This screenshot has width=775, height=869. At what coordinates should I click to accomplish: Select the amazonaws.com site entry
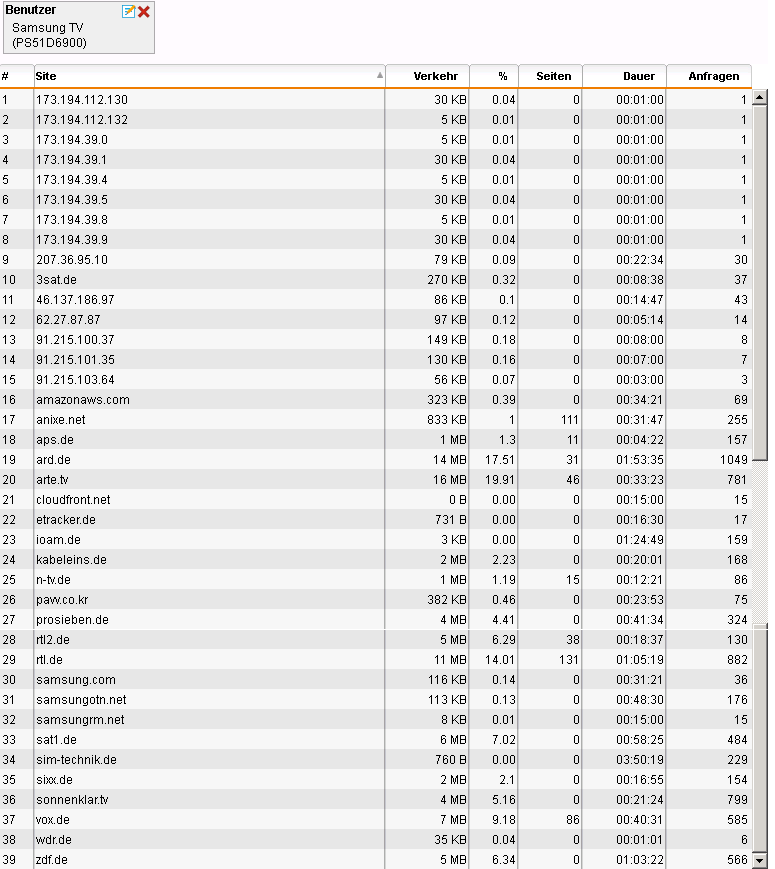tap(83, 400)
